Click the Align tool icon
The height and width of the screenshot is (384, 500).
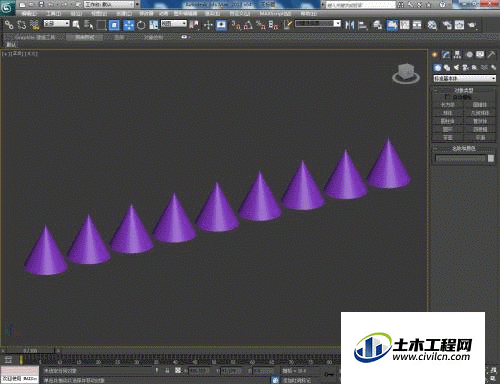[363, 25]
